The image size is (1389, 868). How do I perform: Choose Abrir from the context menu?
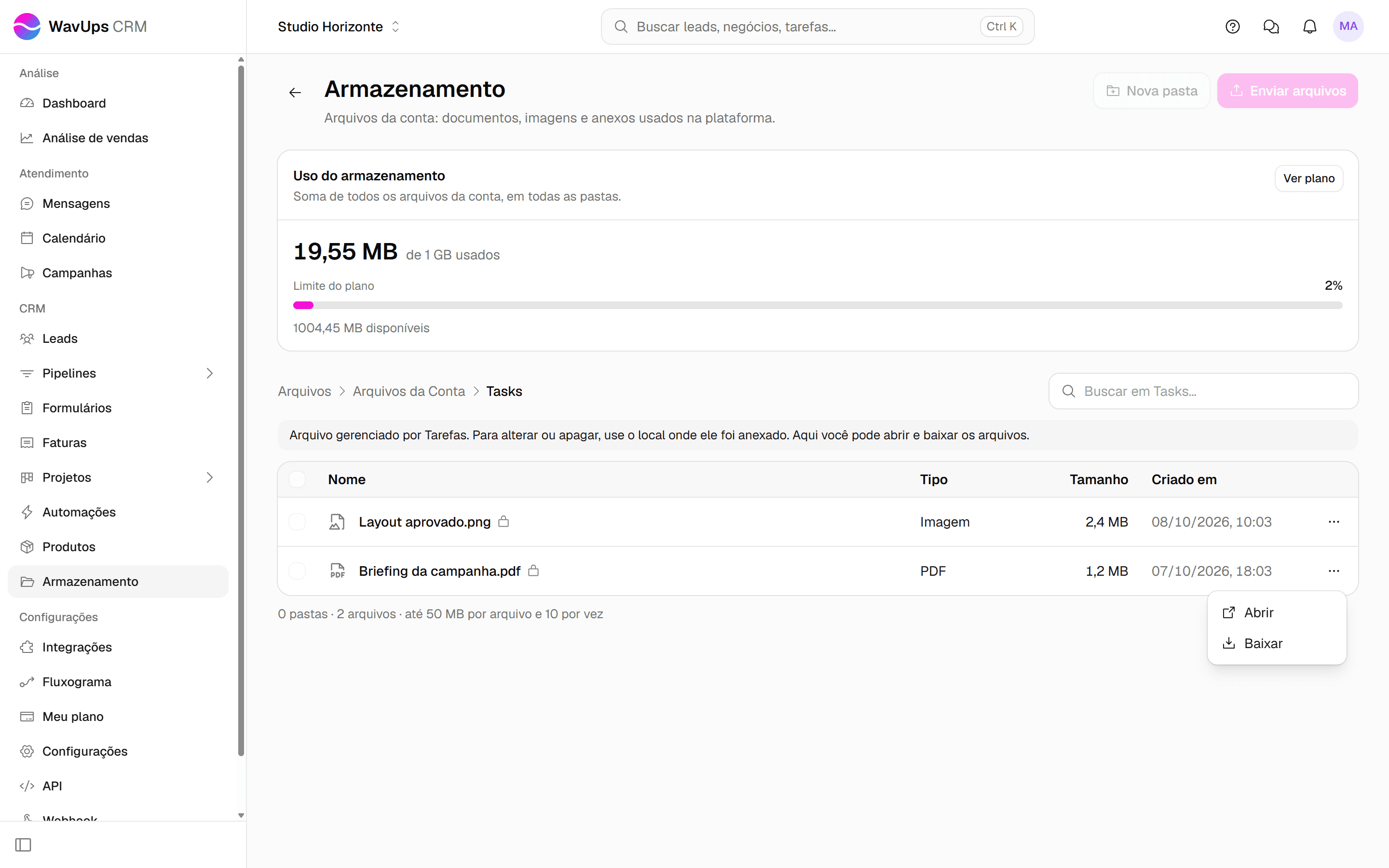(1277, 612)
